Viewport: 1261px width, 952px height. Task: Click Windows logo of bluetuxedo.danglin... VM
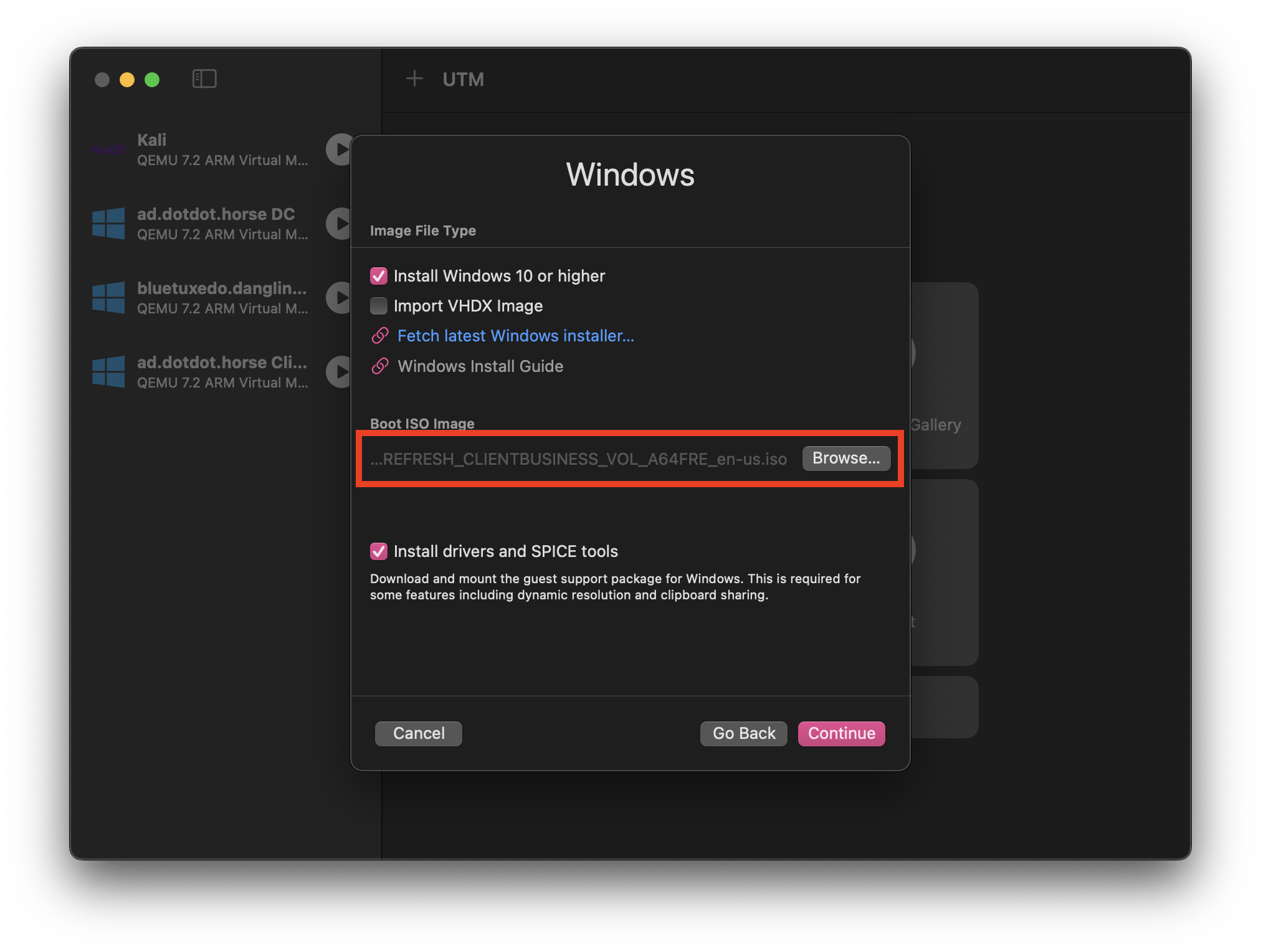pyautogui.click(x=108, y=298)
